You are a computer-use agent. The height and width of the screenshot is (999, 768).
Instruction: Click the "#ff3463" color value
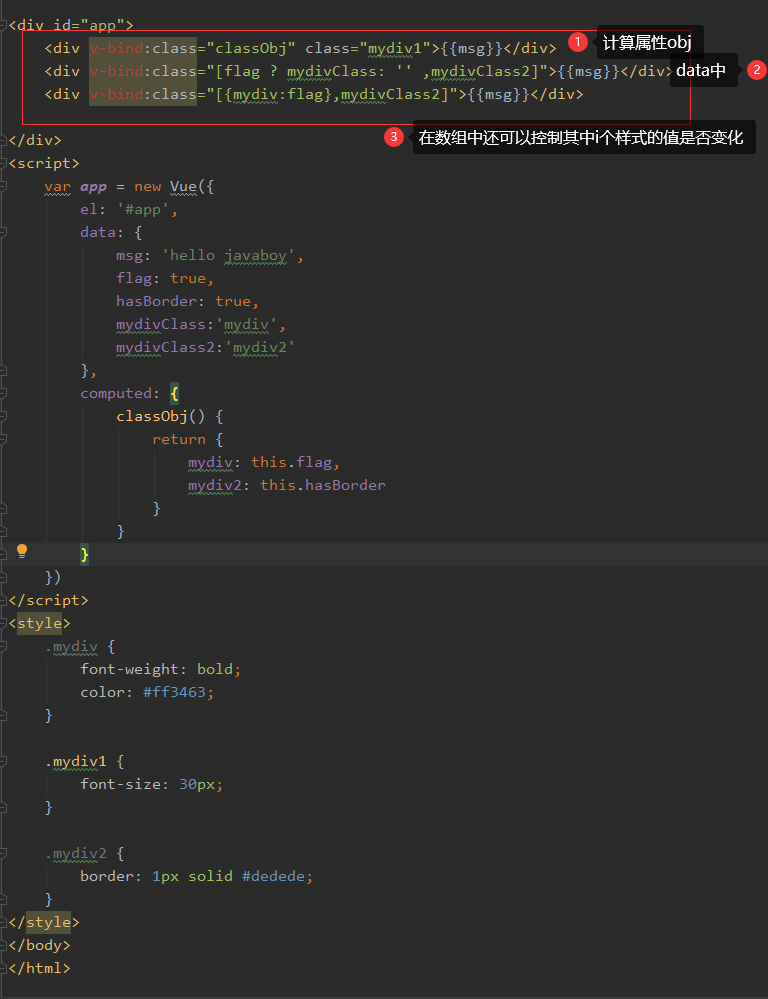pos(174,692)
